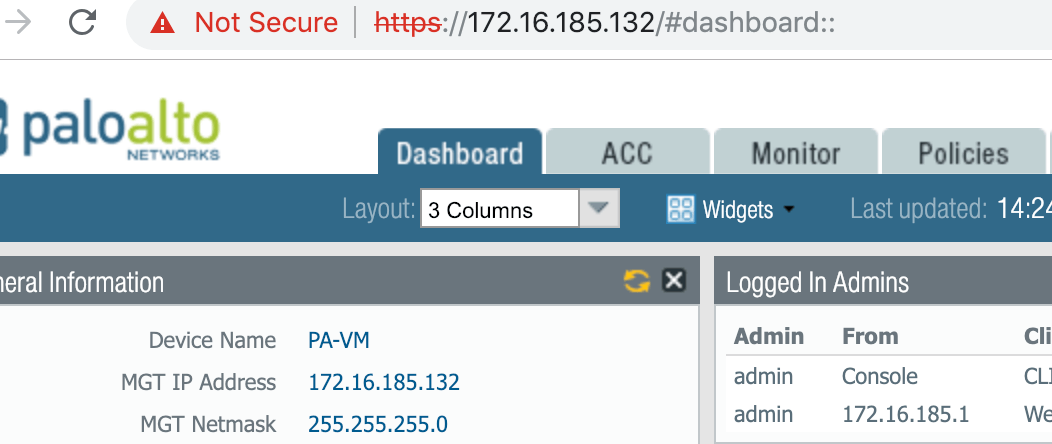
Task: Click the Not Secure warning triangle icon
Action: click(x=162, y=23)
